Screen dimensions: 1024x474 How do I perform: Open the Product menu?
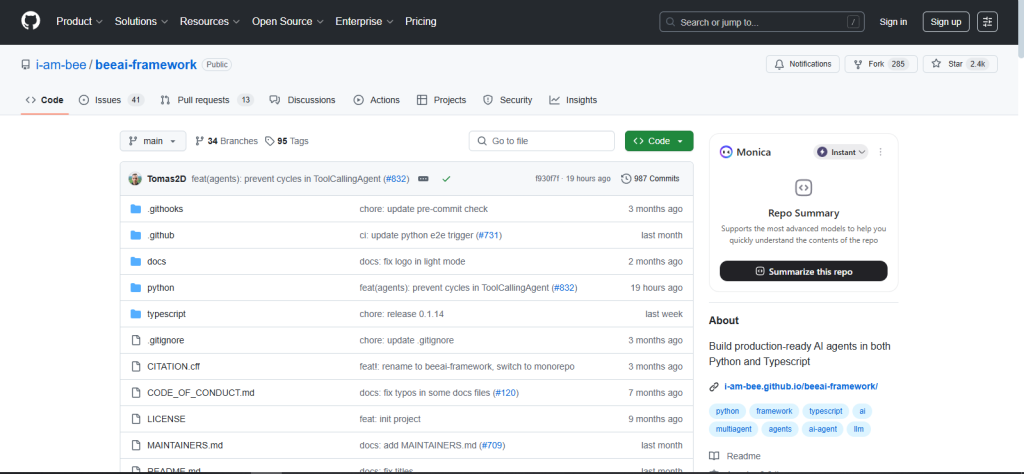[79, 22]
